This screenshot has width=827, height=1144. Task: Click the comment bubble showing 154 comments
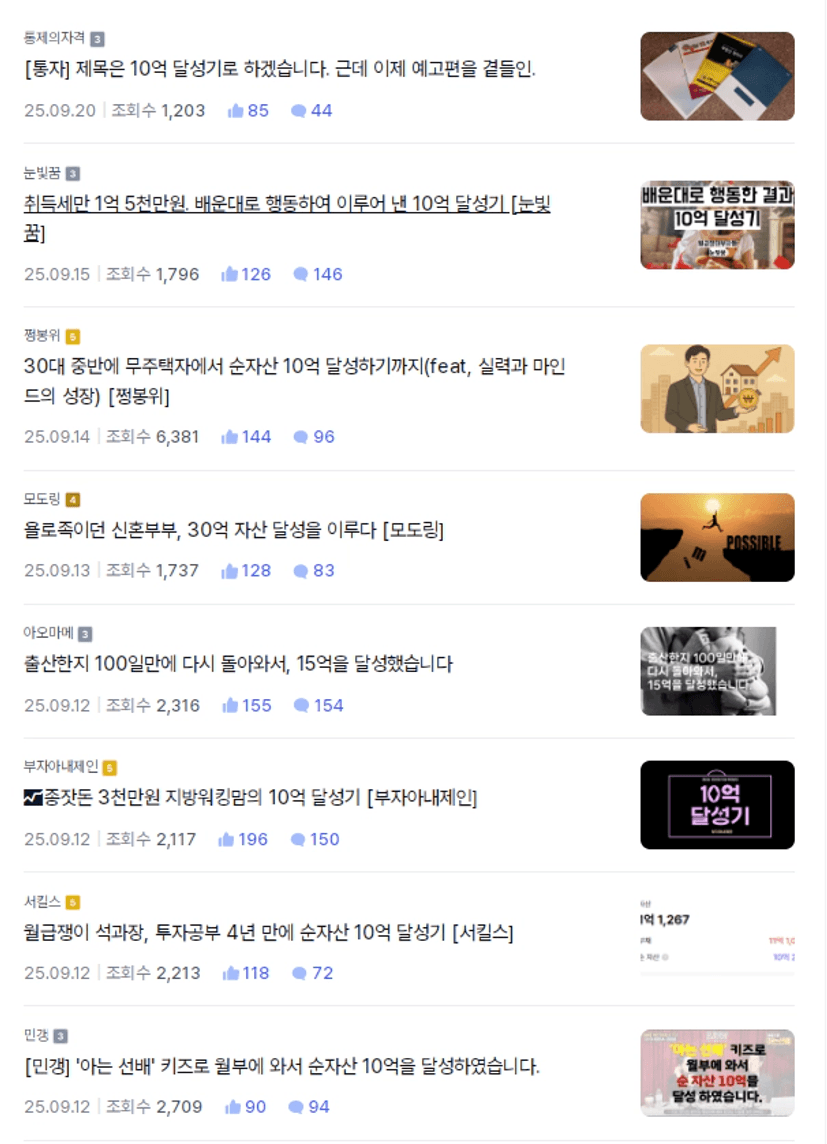point(301,706)
